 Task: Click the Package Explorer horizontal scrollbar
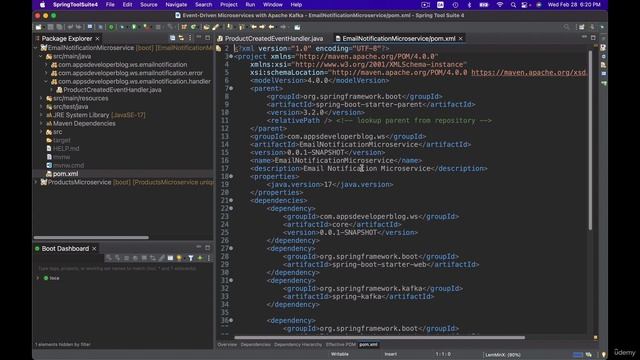click(91, 237)
